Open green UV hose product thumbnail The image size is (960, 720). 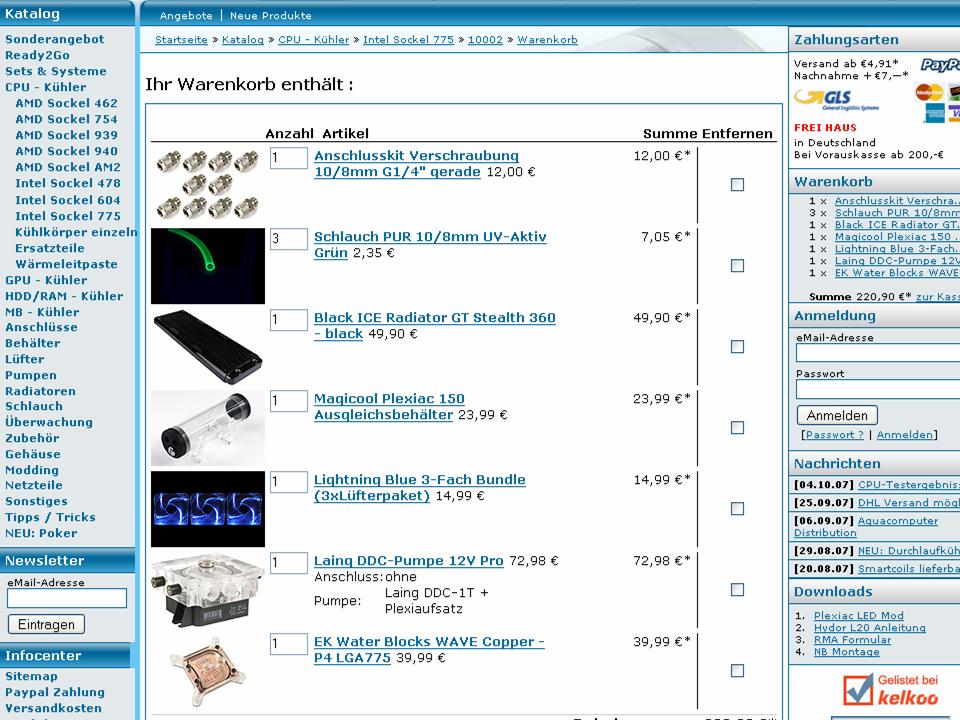[x=208, y=266]
